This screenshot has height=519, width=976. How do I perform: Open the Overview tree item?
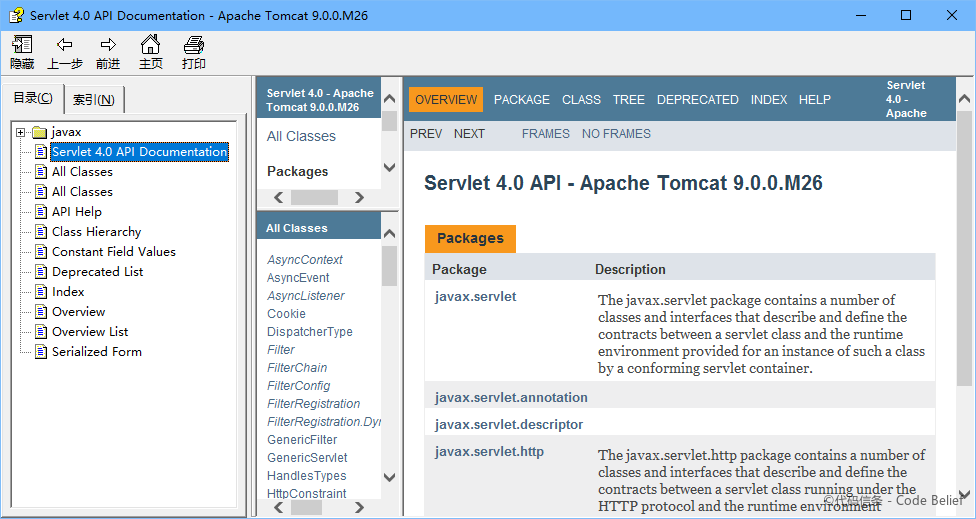click(78, 311)
